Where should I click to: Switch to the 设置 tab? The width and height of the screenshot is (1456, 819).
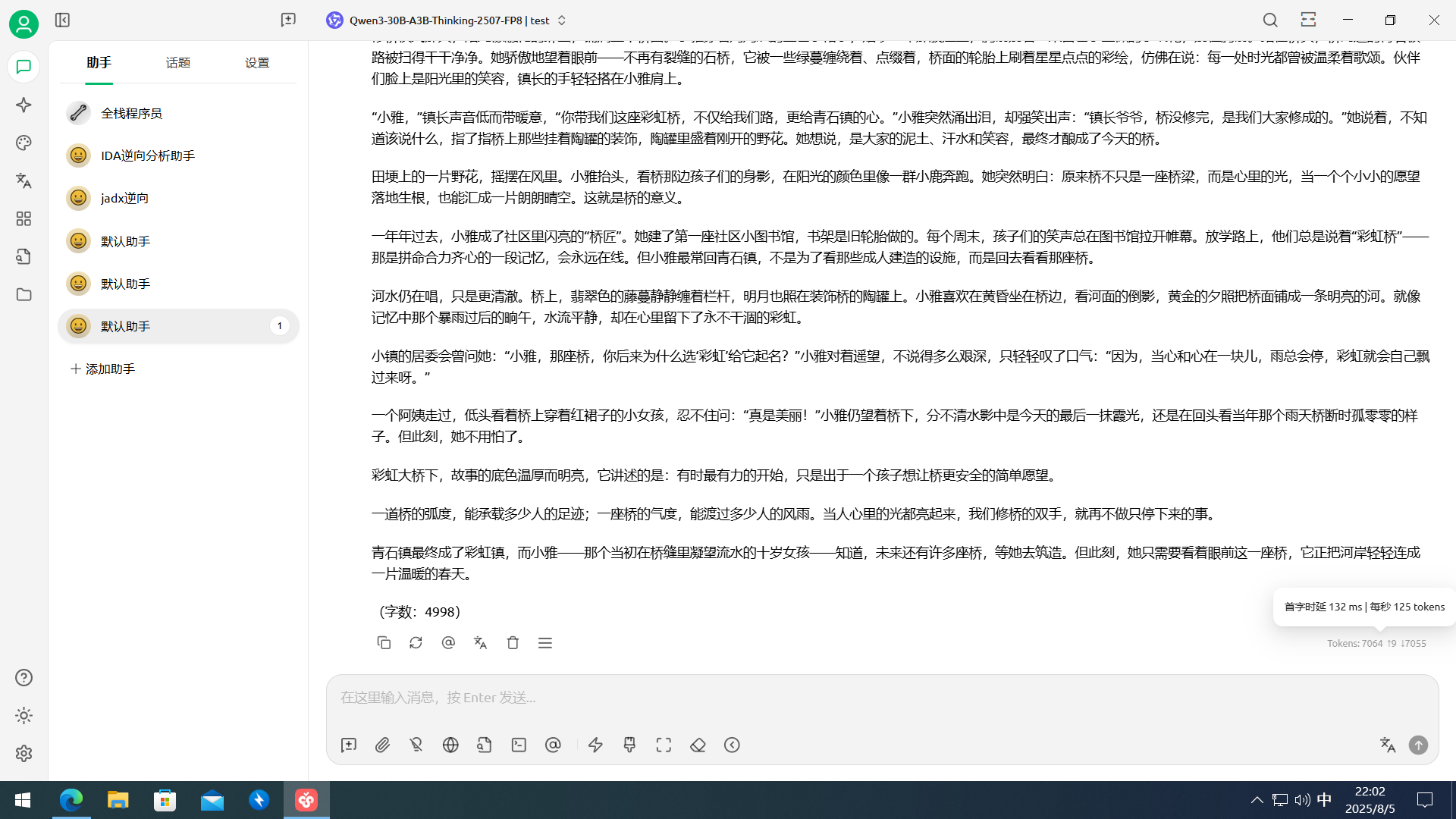pos(257,62)
